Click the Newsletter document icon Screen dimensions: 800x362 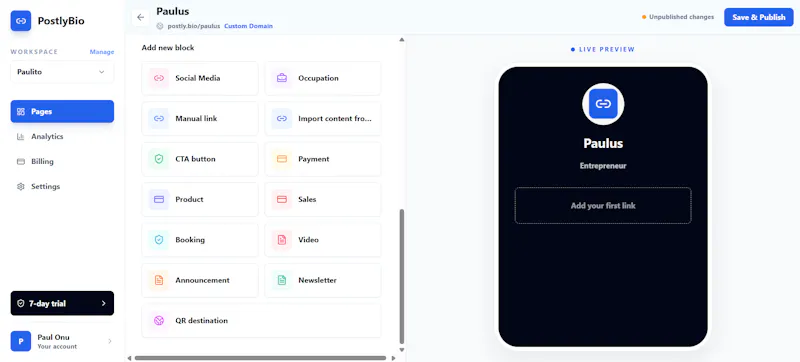[x=282, y=280]
